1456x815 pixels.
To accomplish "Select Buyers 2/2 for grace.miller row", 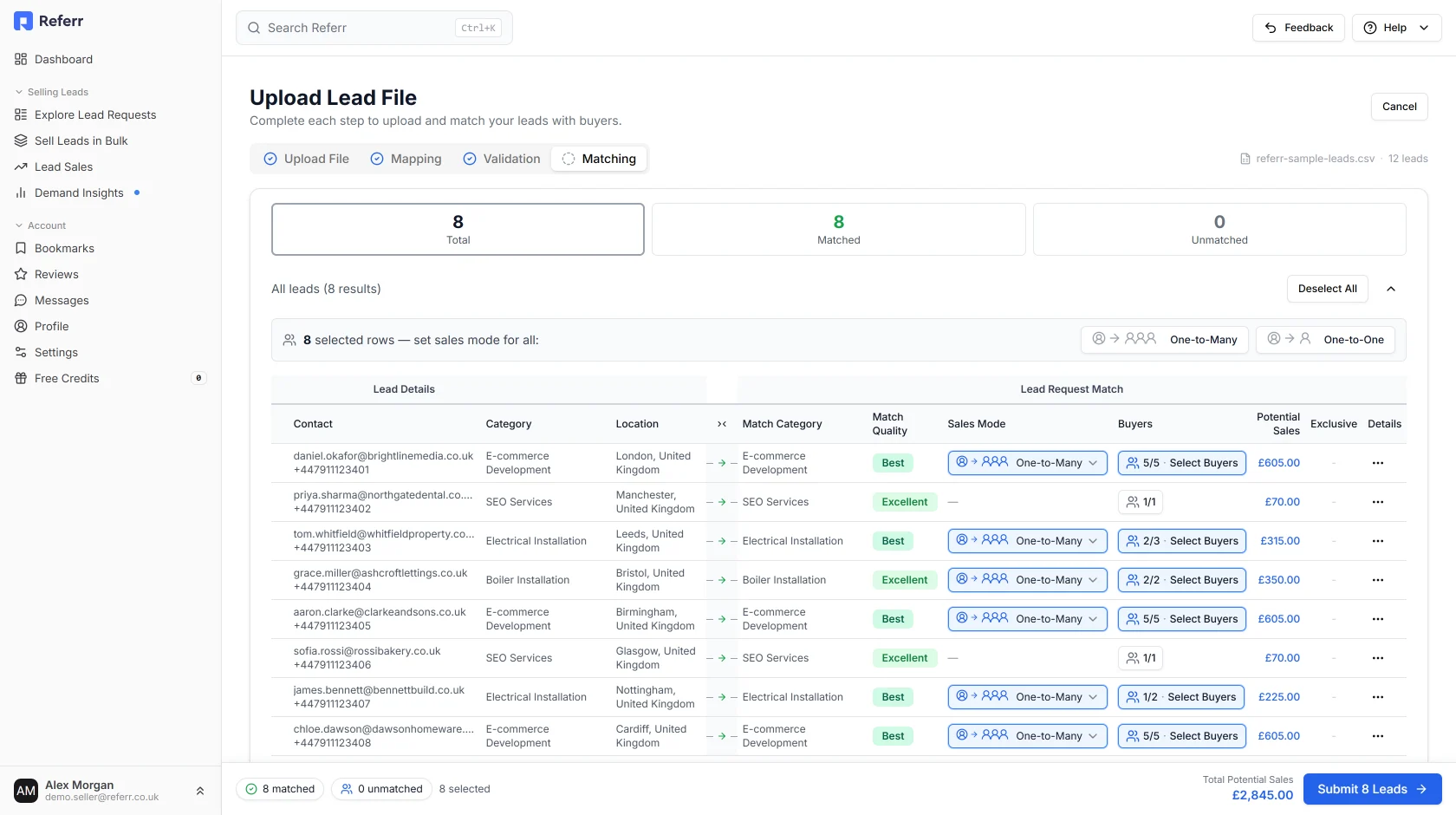I will [1182, 580].
